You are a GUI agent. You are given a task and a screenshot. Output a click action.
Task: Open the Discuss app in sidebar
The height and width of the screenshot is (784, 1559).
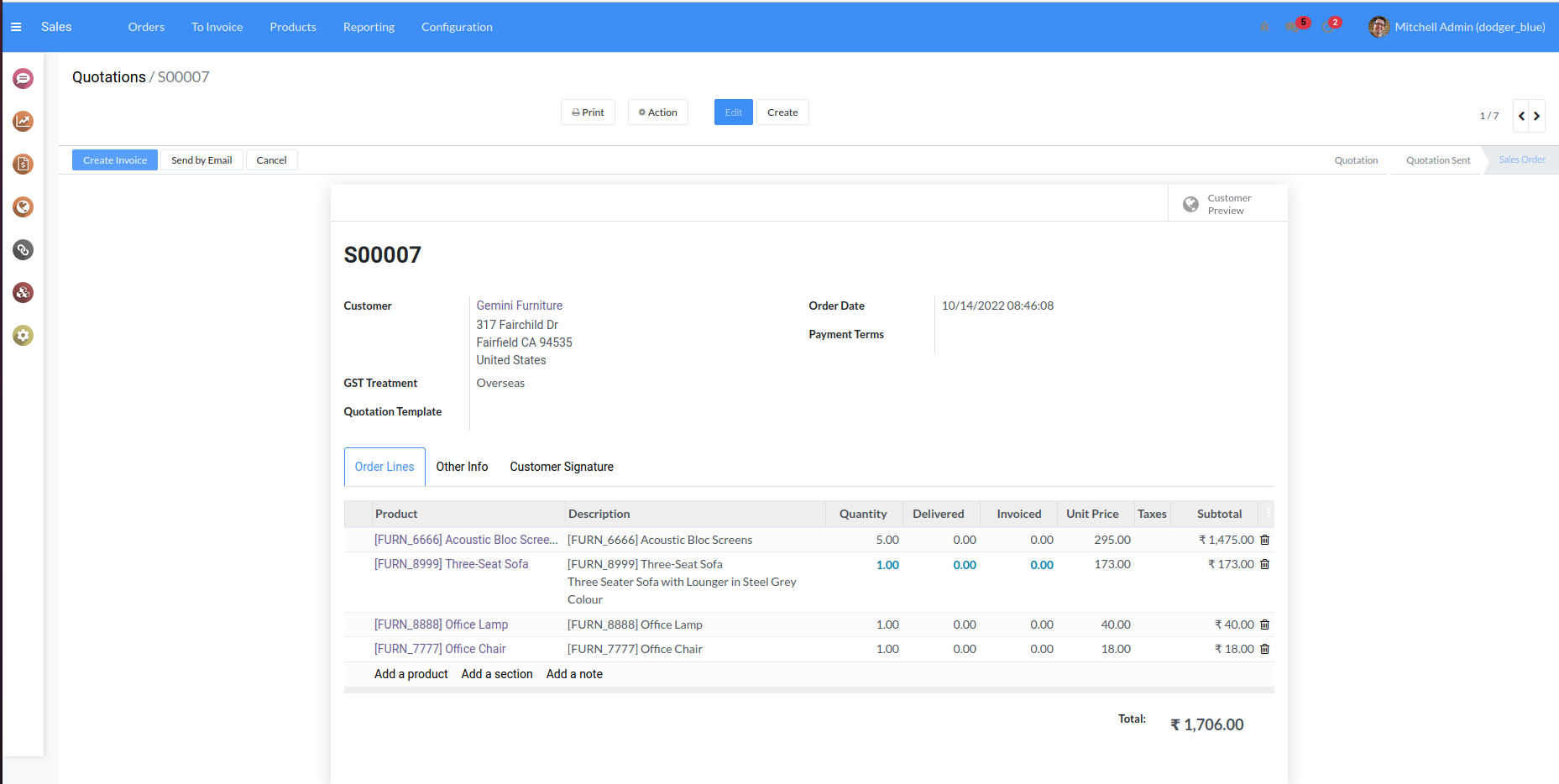pyautogui.click(x=23, y=79)
